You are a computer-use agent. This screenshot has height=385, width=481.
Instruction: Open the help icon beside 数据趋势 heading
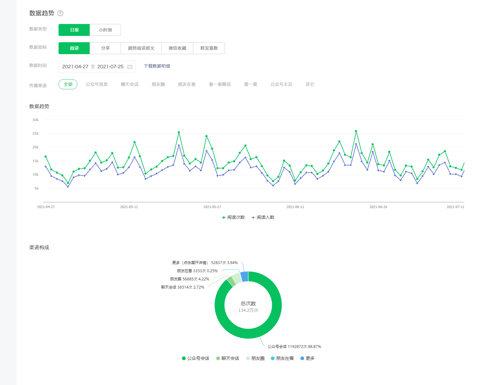click(60, 13)
